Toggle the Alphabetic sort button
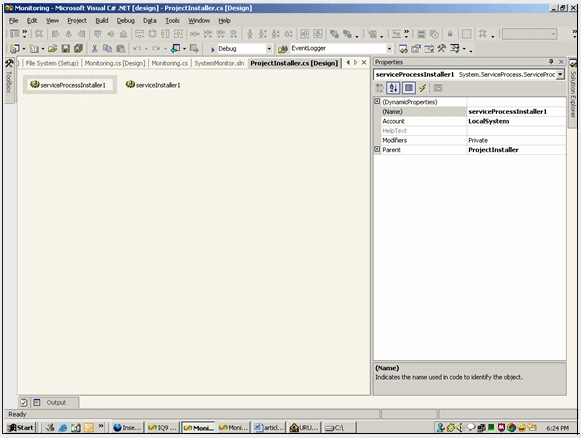Image resolution: width=581 pixels, height=438 pixels. [x=393, y=88]
